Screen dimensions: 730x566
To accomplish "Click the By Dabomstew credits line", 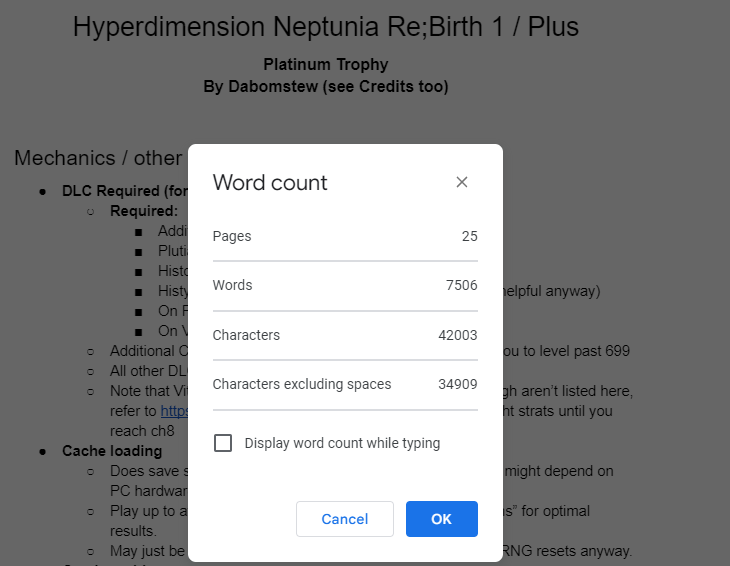I will (x=325, y=86).
